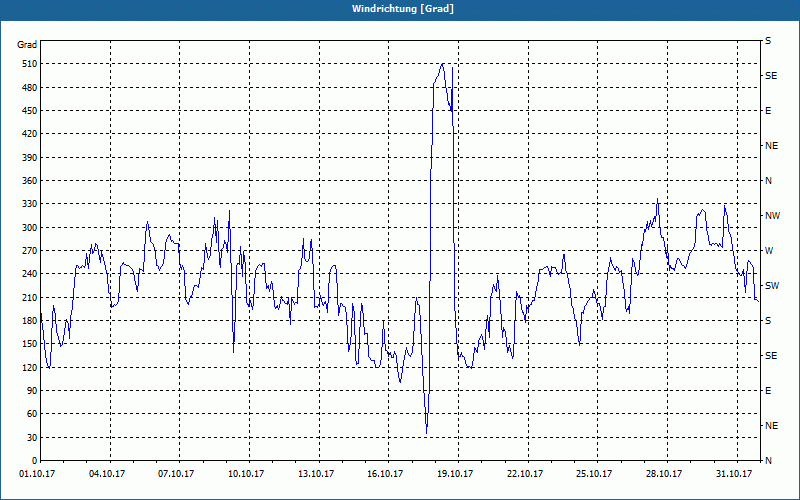Select the 510 y-axis value
Screen dimensions: 800x500
[x=30, y=64]
